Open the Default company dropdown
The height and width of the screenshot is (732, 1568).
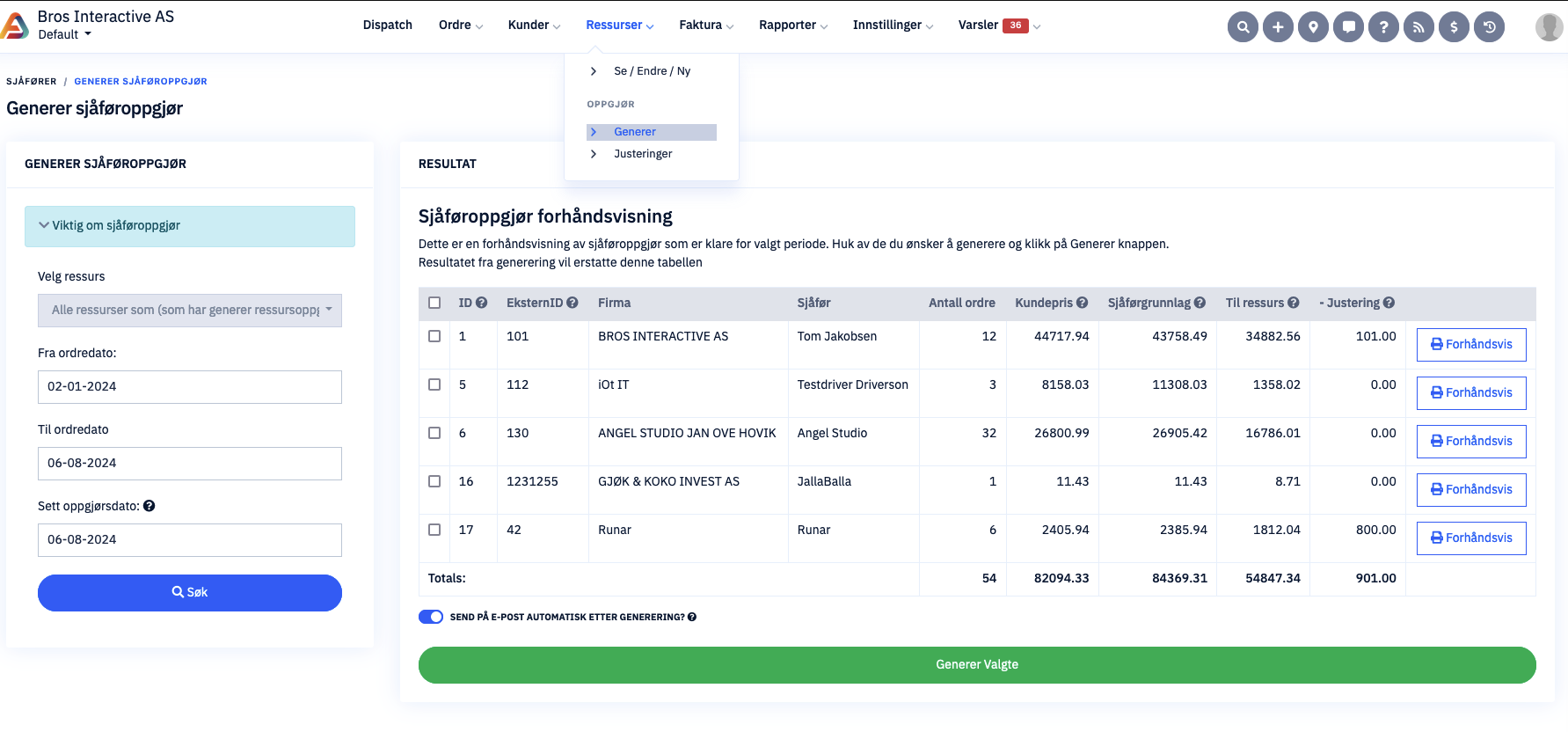pos(64,35)
